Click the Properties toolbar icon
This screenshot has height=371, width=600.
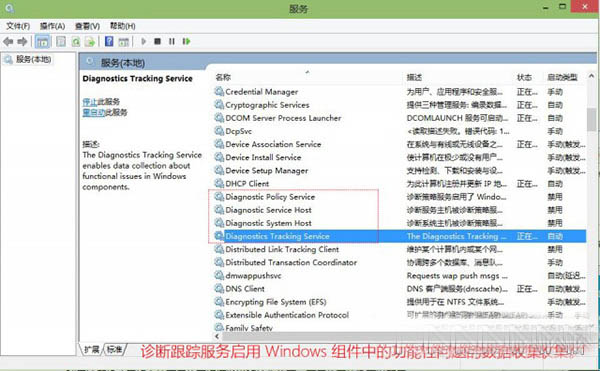[61, 41]
